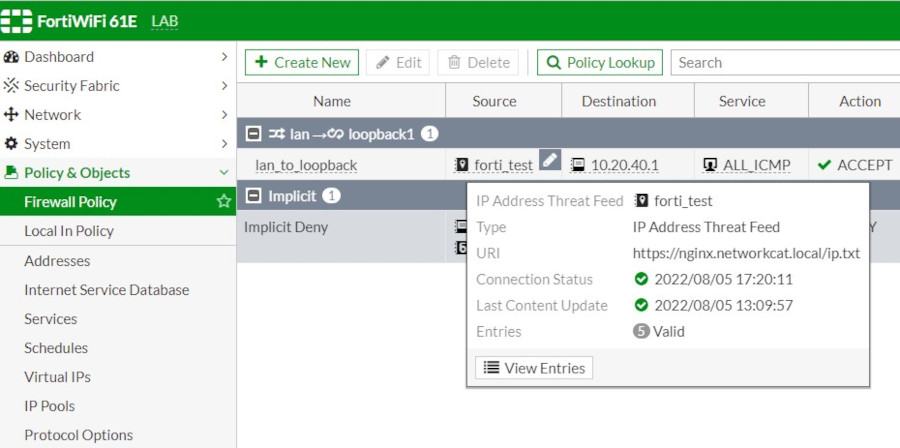Select the lan_to_loopback policy name
The image size is (900, 448).
pos(307,165)
